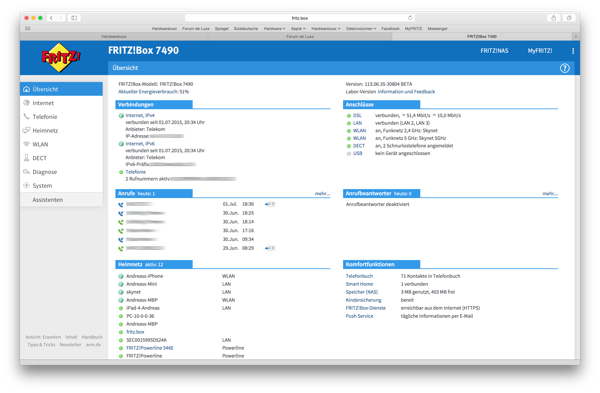Reload the page with the refresh icon

coord(410,18)
